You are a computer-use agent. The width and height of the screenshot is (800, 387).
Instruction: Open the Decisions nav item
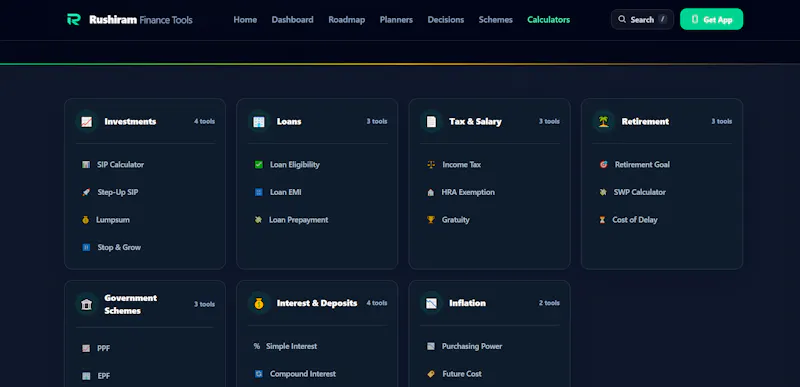coord(445,19)
